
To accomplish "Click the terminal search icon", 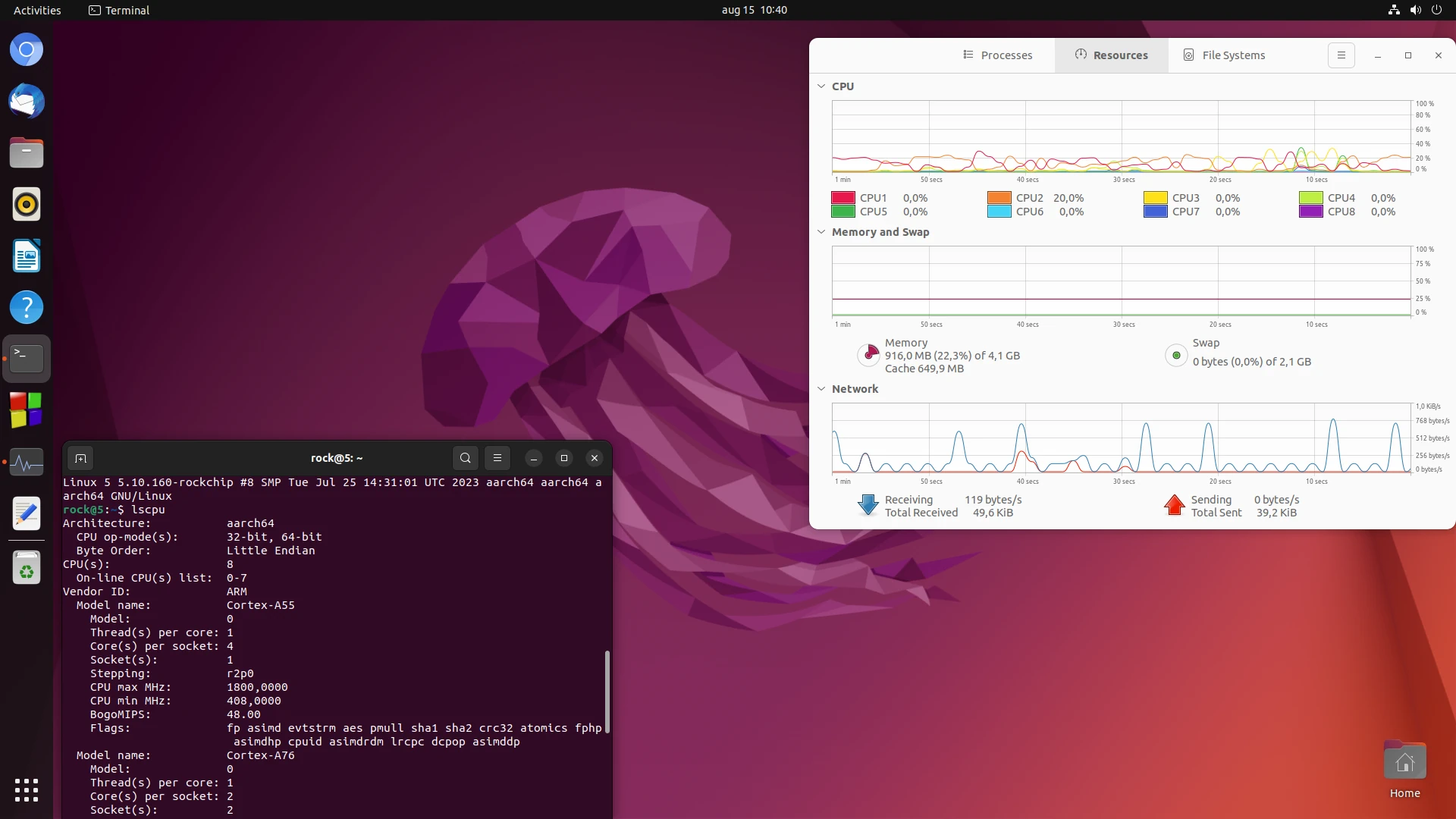I will (466, 458).
